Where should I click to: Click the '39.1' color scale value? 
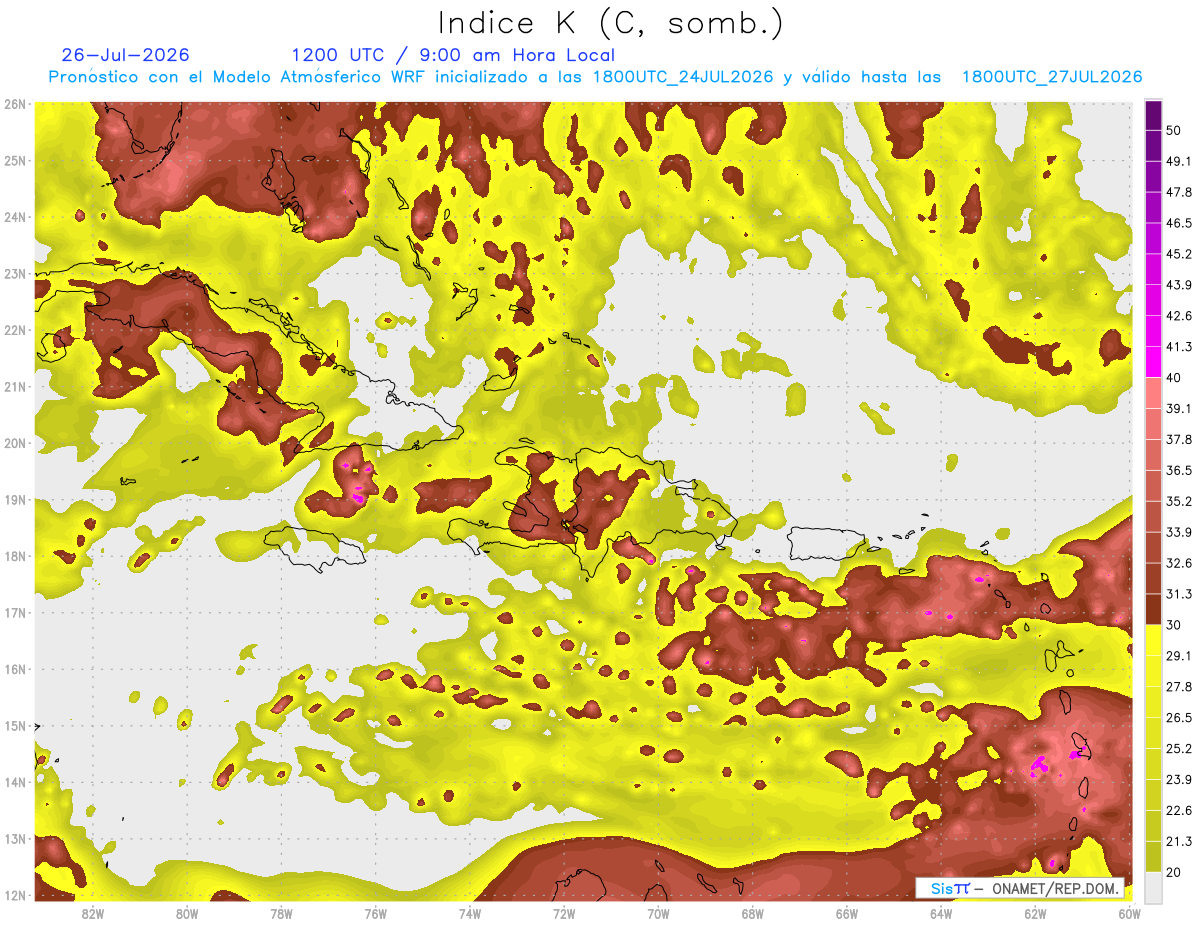tap(1178, 408)
